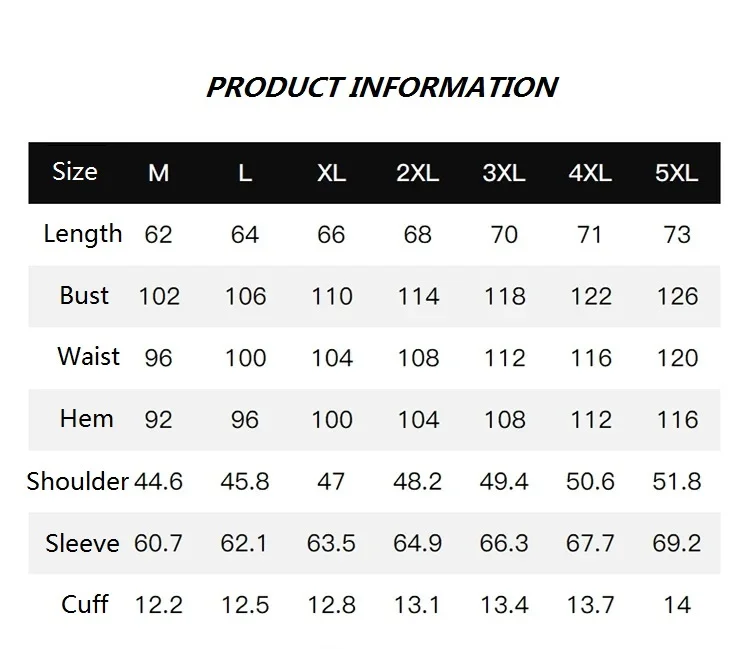Select the 3XL column header

pos(504,173)
